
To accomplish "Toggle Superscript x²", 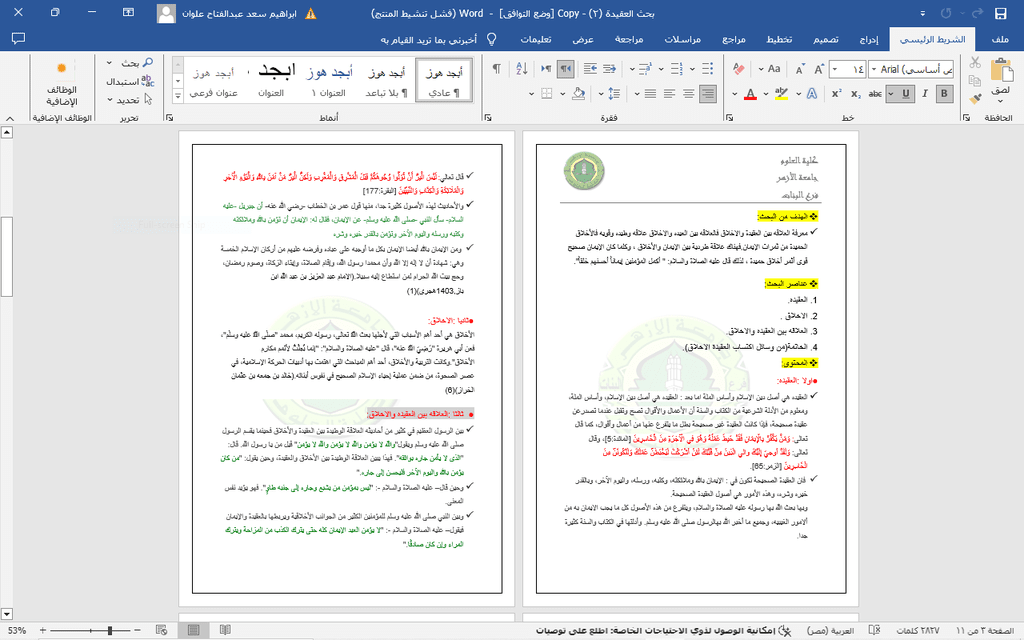I will tap(837, 94).
